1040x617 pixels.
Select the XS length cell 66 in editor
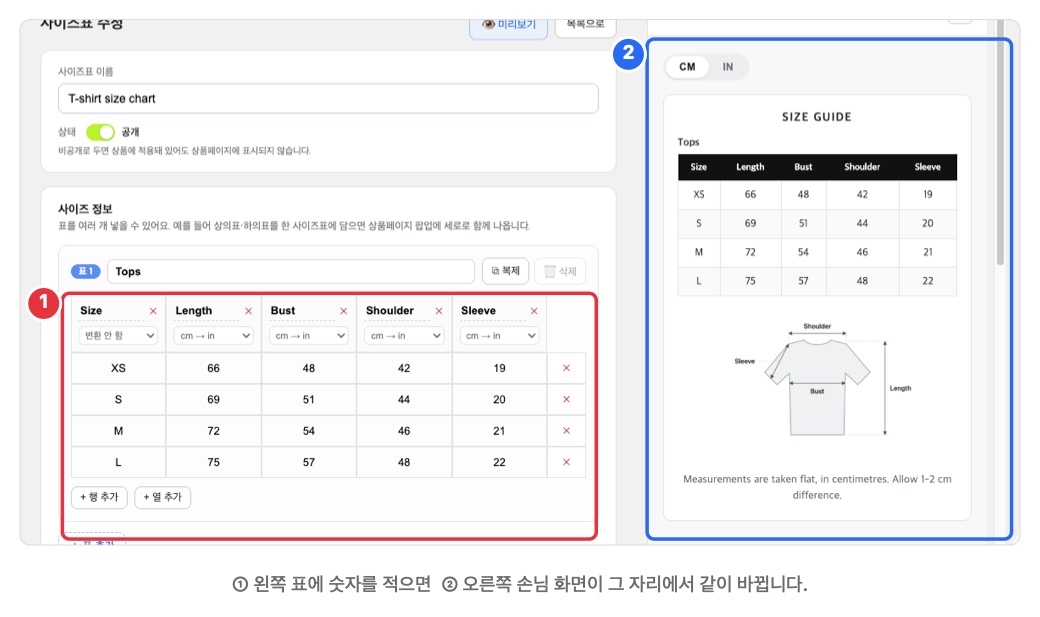214,368
